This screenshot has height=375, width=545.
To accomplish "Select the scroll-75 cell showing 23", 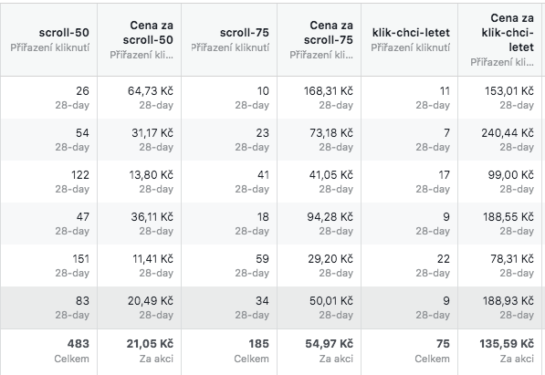I will (x=229, y=140).
